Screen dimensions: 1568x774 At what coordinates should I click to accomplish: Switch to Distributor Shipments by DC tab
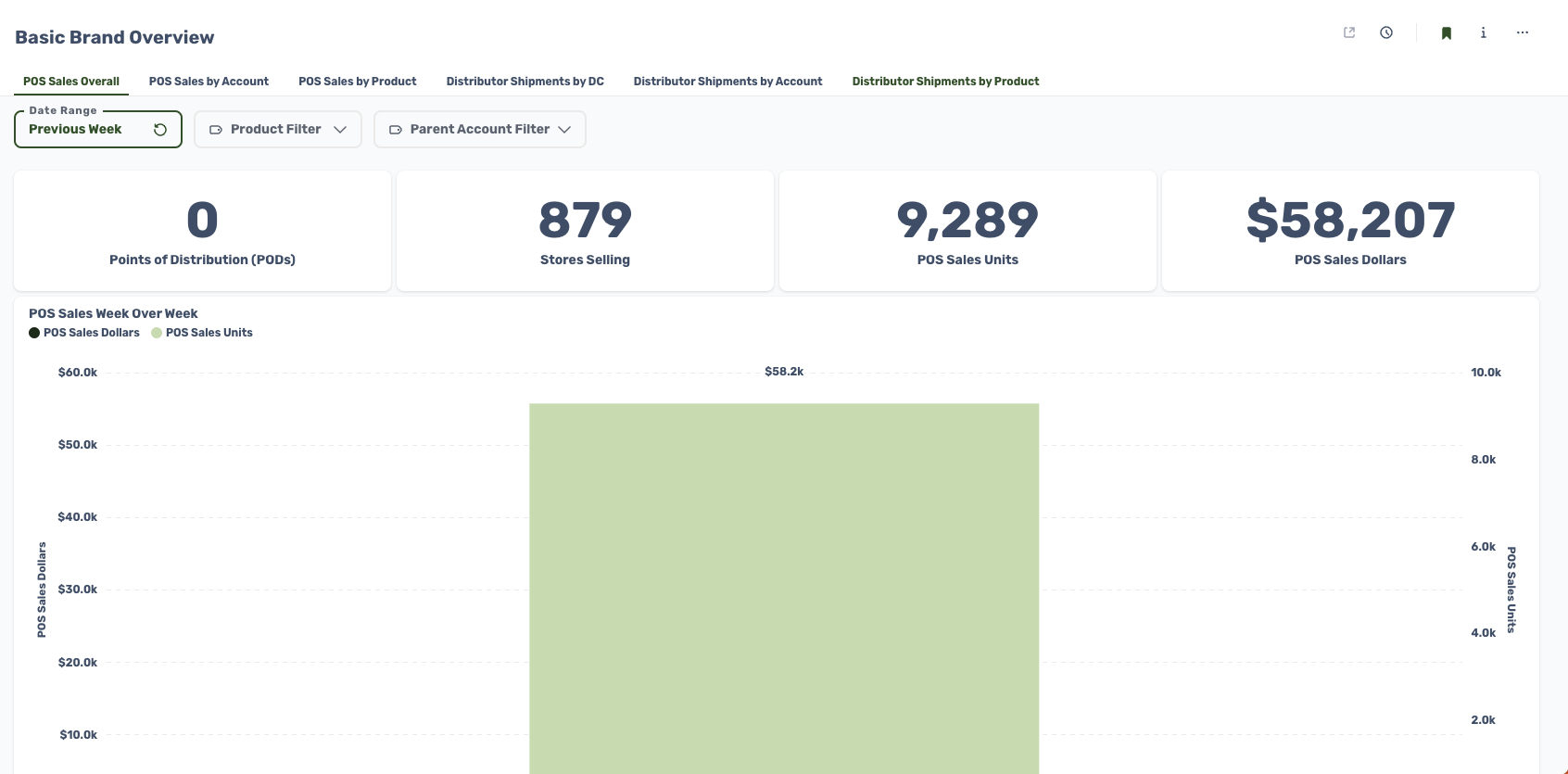tap(525, 82)
